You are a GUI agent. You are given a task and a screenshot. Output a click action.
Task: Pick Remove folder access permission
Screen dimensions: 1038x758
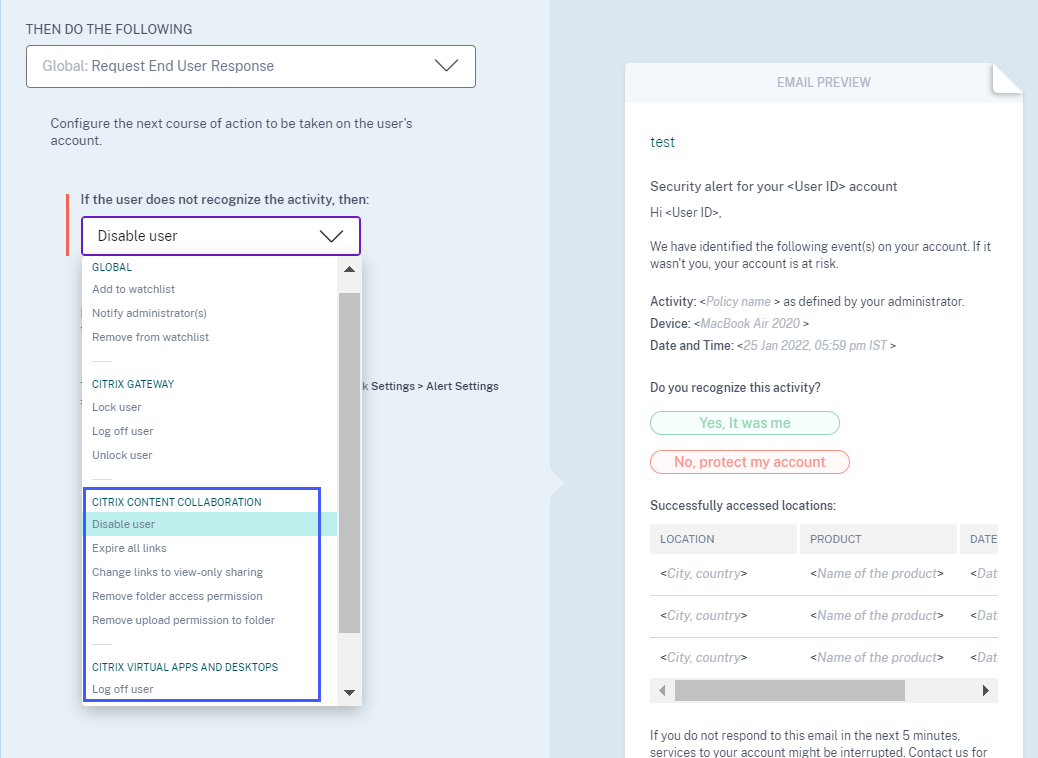[177, 596]
